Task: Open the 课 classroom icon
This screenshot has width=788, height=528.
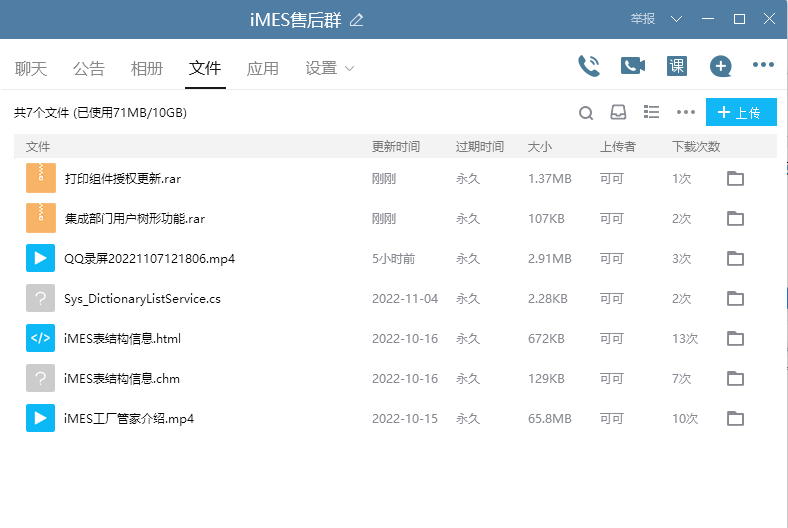Action: (676, 66)
